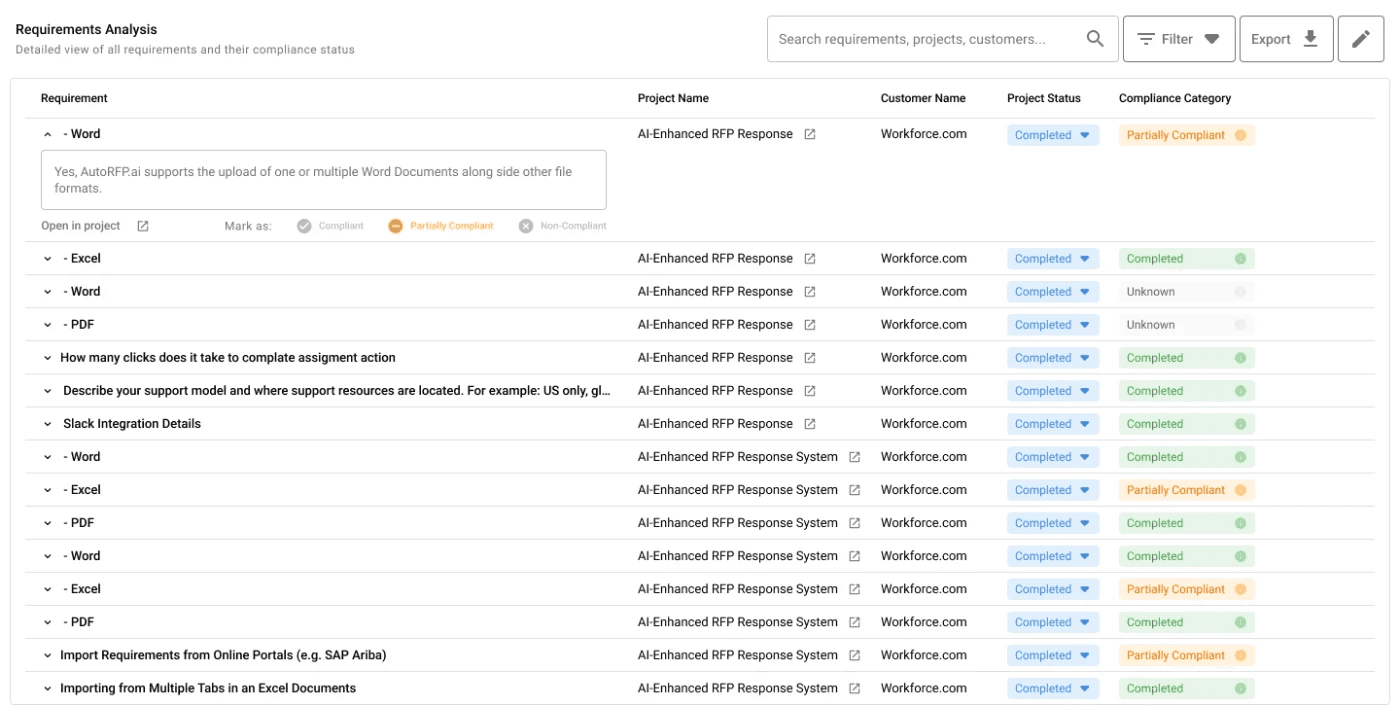The image size is (1400, 705).
Task: Click the Customer Name column header
Action: (x=923, y=98)
